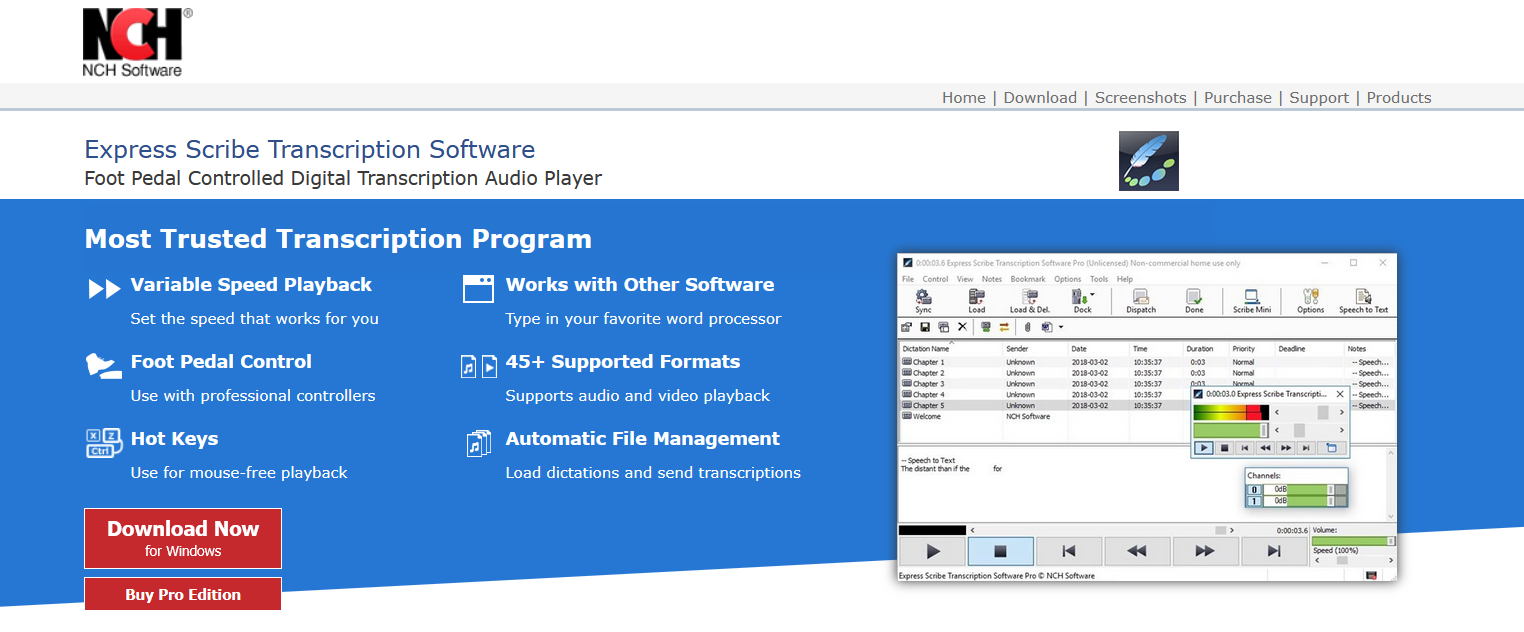Click the floppy disk save icon

[925, 327]
